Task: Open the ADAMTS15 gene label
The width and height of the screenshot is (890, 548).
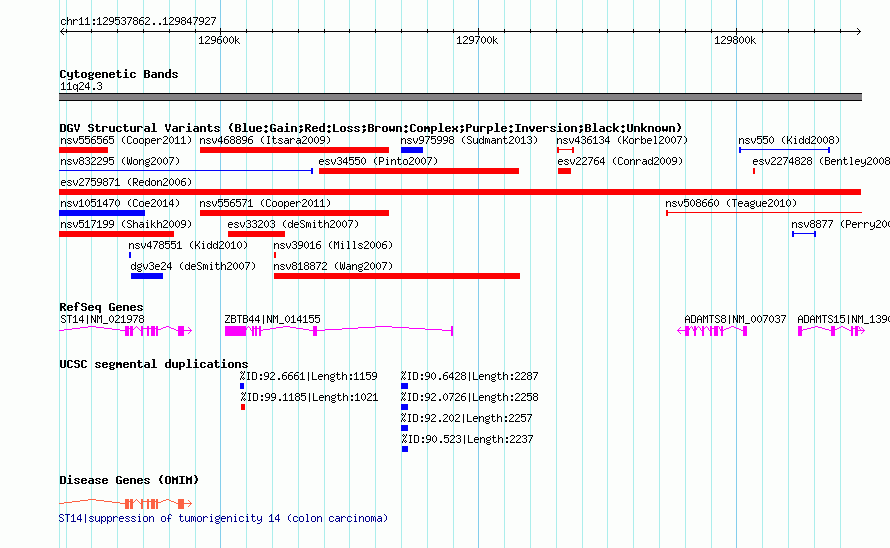Action: click(843, 320)
